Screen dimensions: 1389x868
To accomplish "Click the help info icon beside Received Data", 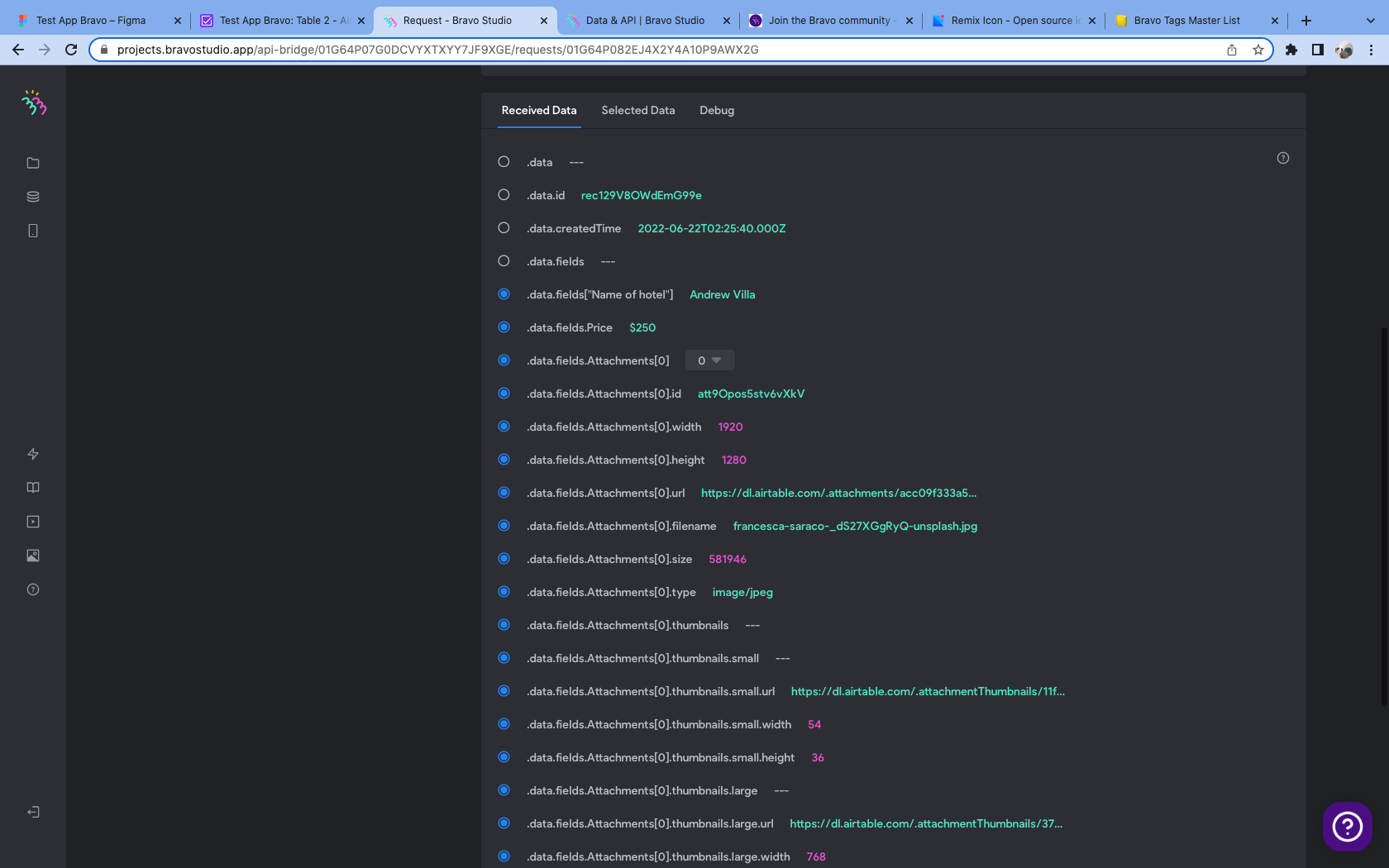I will (x=1283, y=158).
